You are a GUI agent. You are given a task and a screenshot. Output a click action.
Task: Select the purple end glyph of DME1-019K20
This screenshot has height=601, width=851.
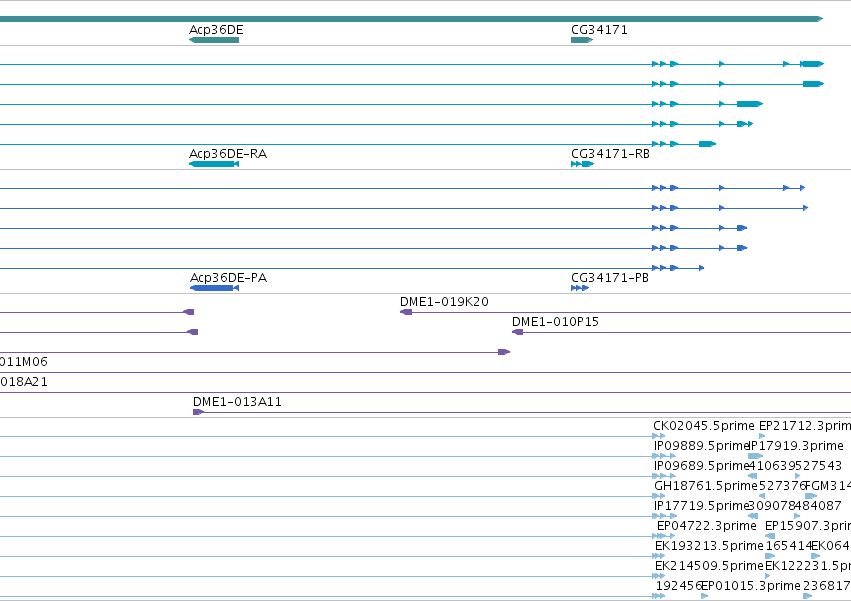pyautogui.click(x=406, y=312)
